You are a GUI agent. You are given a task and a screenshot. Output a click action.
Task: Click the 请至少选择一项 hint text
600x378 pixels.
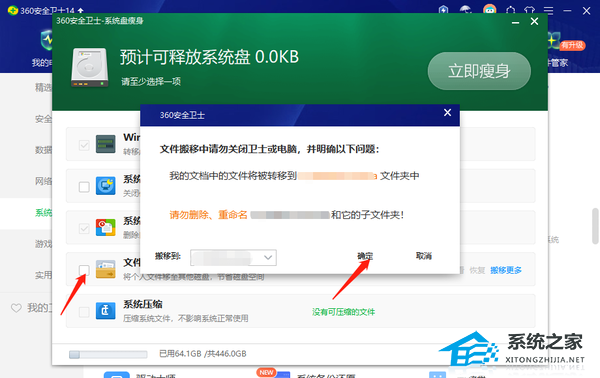pyautogui.click(x=151, y=81)
